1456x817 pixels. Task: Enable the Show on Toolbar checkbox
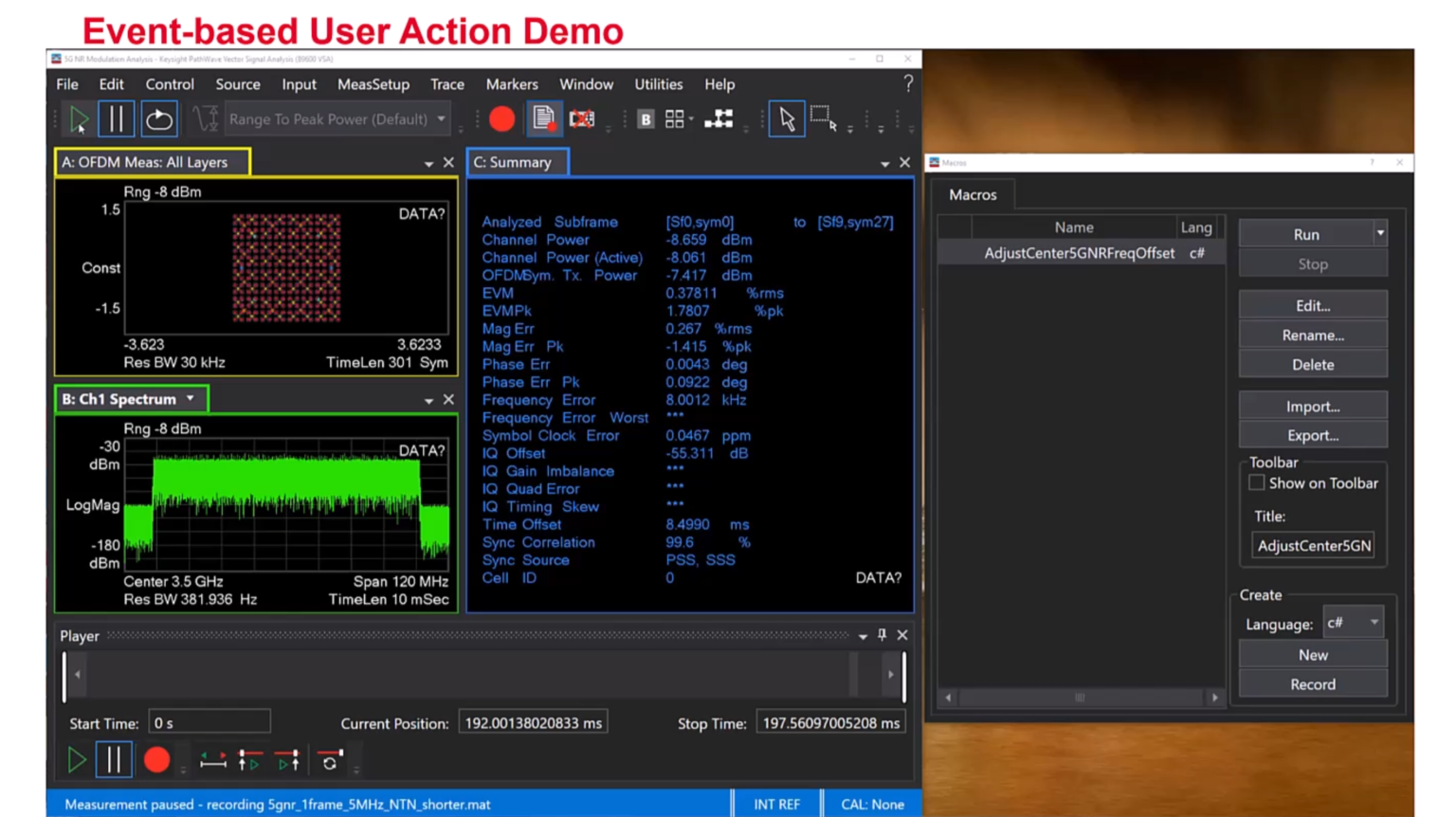point(1256,482)
